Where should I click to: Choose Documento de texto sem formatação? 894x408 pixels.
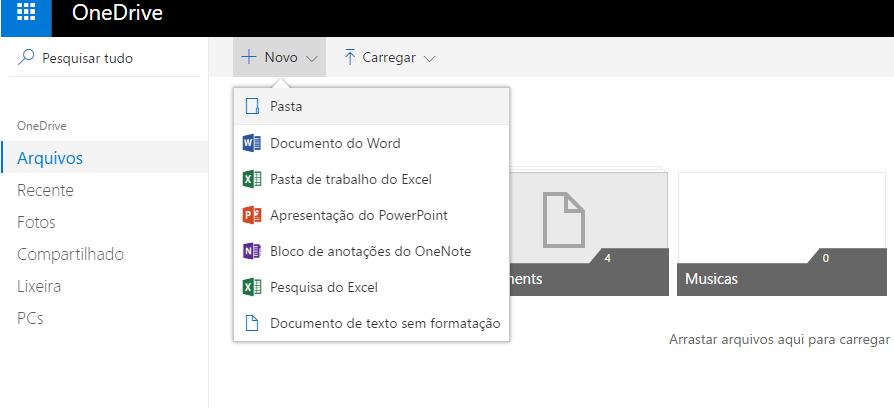(x=371, y=324)
